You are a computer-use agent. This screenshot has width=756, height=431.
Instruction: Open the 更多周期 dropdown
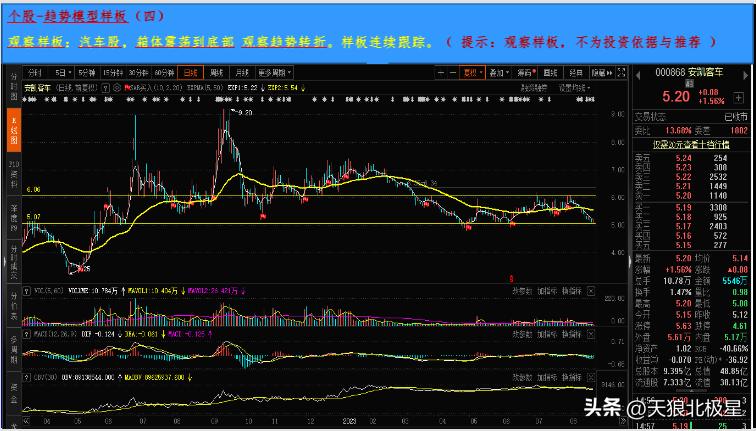pyautogui.click(x=274, y=73)
